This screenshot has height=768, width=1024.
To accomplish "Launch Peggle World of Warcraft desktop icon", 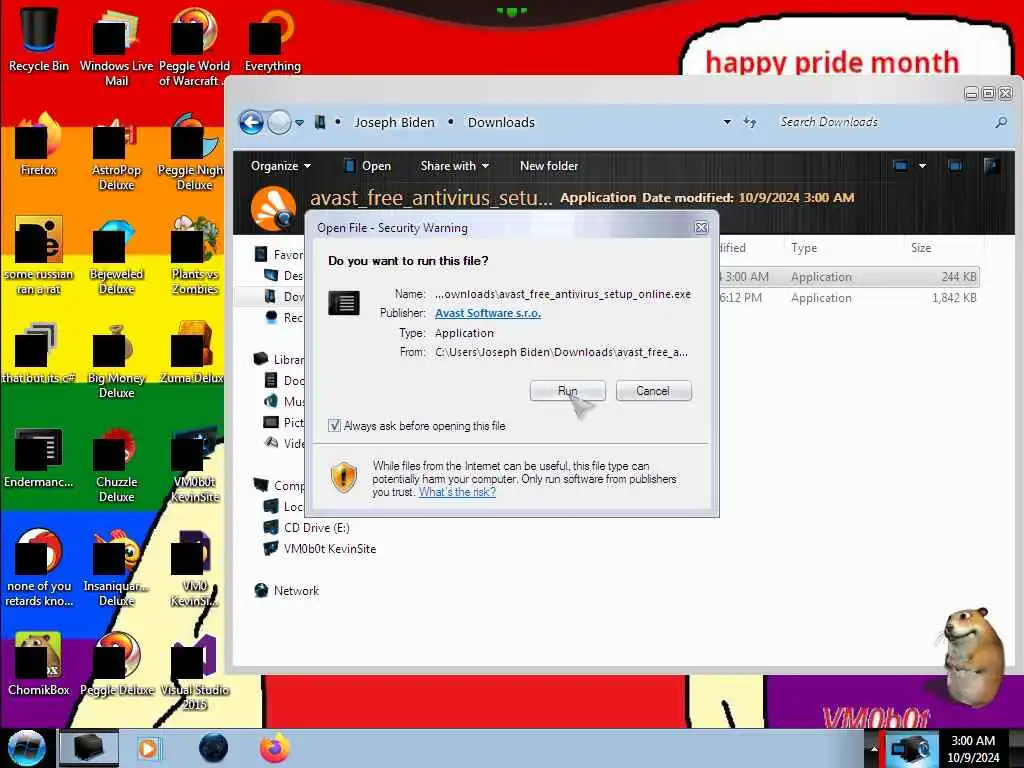I will [x=194, y=47].
